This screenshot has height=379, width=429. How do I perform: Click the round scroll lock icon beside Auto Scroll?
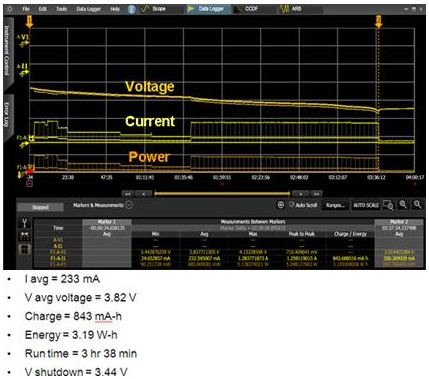pos(281,205)
